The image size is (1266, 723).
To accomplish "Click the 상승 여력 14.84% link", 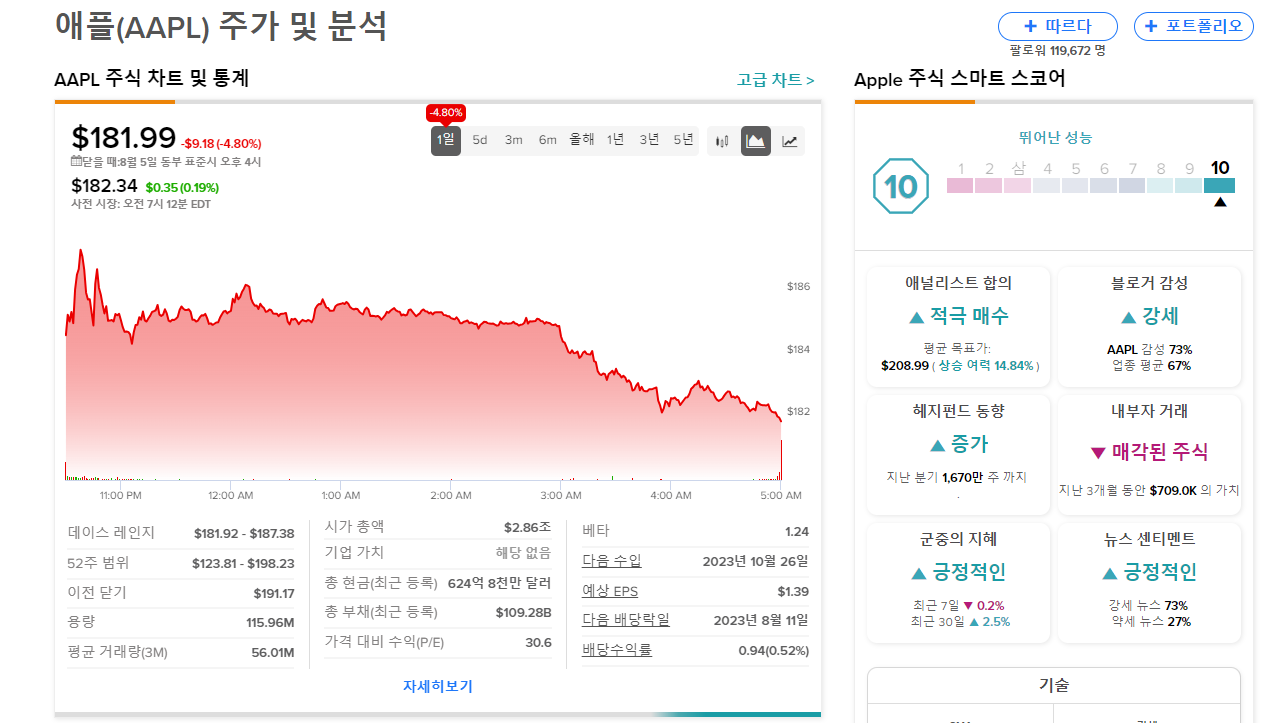I will coord(986,366).
